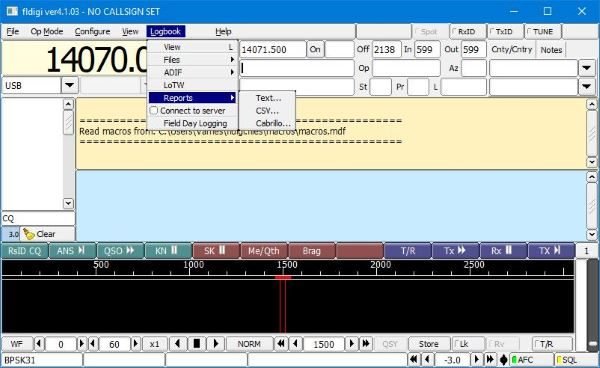Viewport: 600px width, 368px height.
Task: Enable the TUNE toggle
Action: [542, 31]
